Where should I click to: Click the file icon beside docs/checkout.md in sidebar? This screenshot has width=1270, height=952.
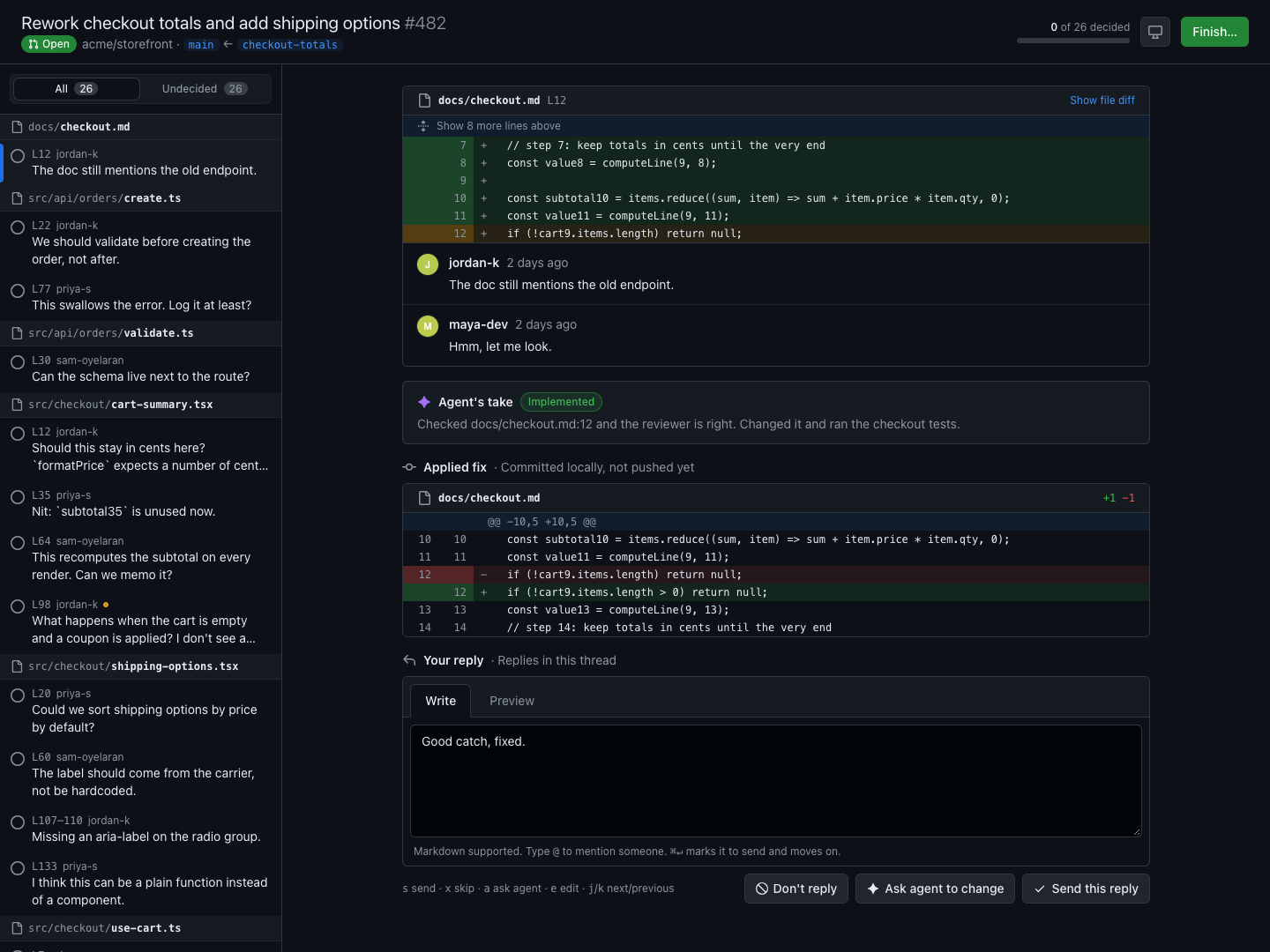tap(17, 127)
